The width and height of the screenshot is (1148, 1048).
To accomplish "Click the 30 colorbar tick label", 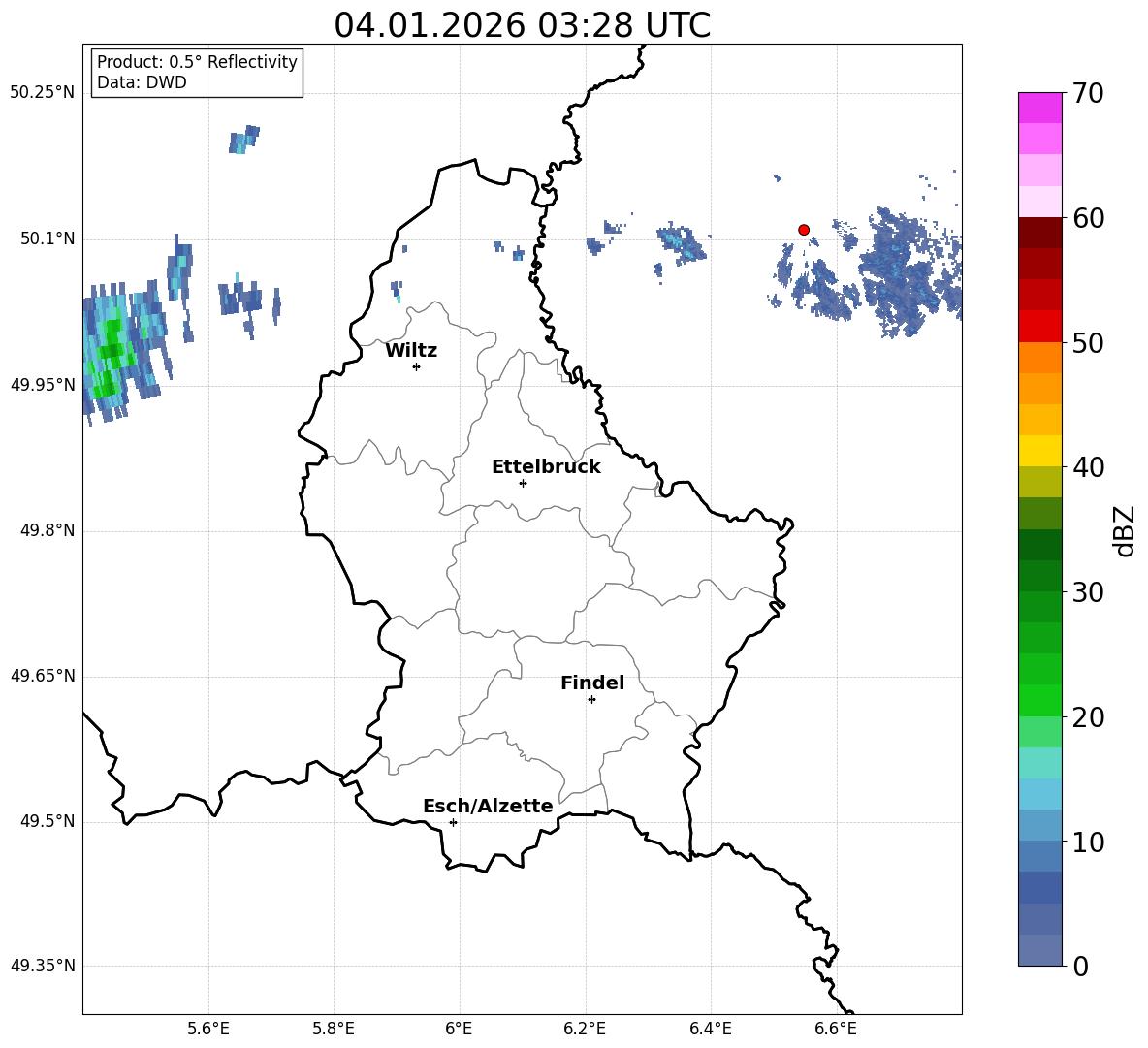I will coord(1088,592).
